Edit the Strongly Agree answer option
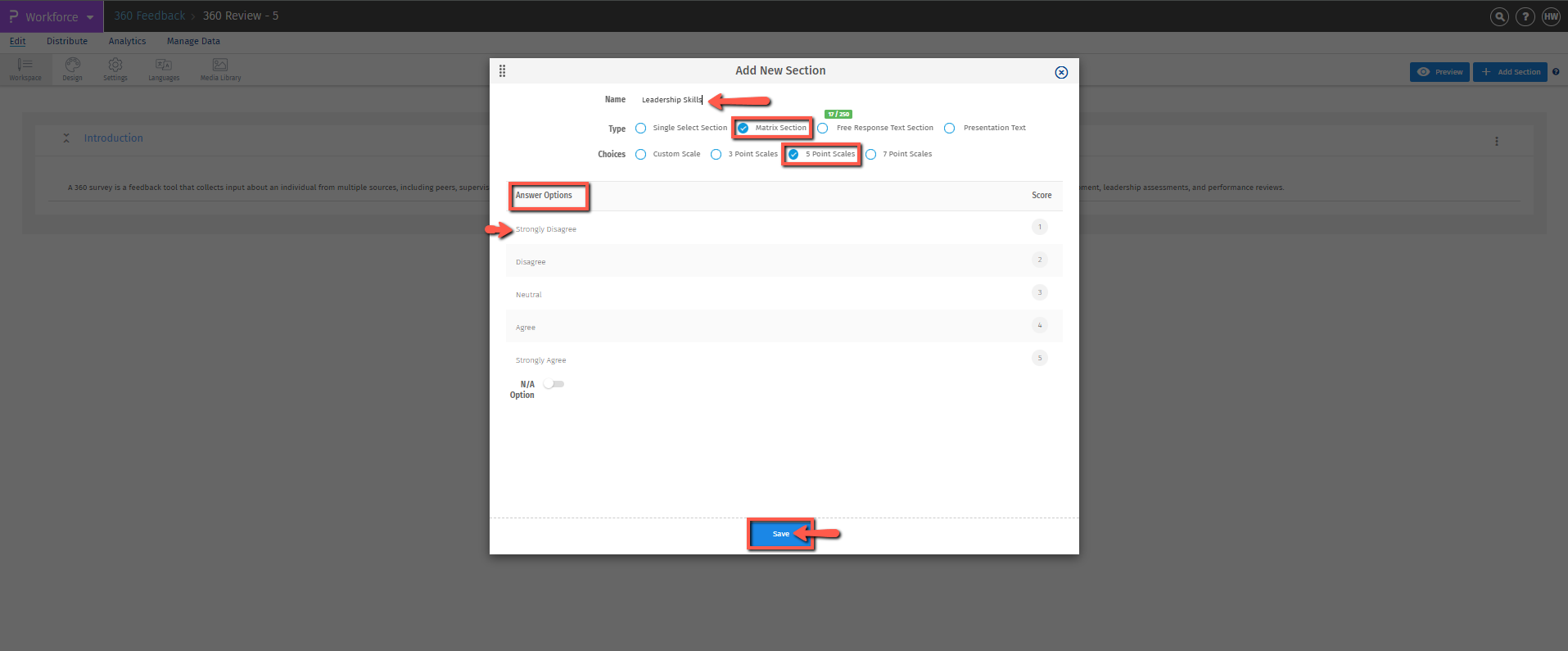 (541, 360)
